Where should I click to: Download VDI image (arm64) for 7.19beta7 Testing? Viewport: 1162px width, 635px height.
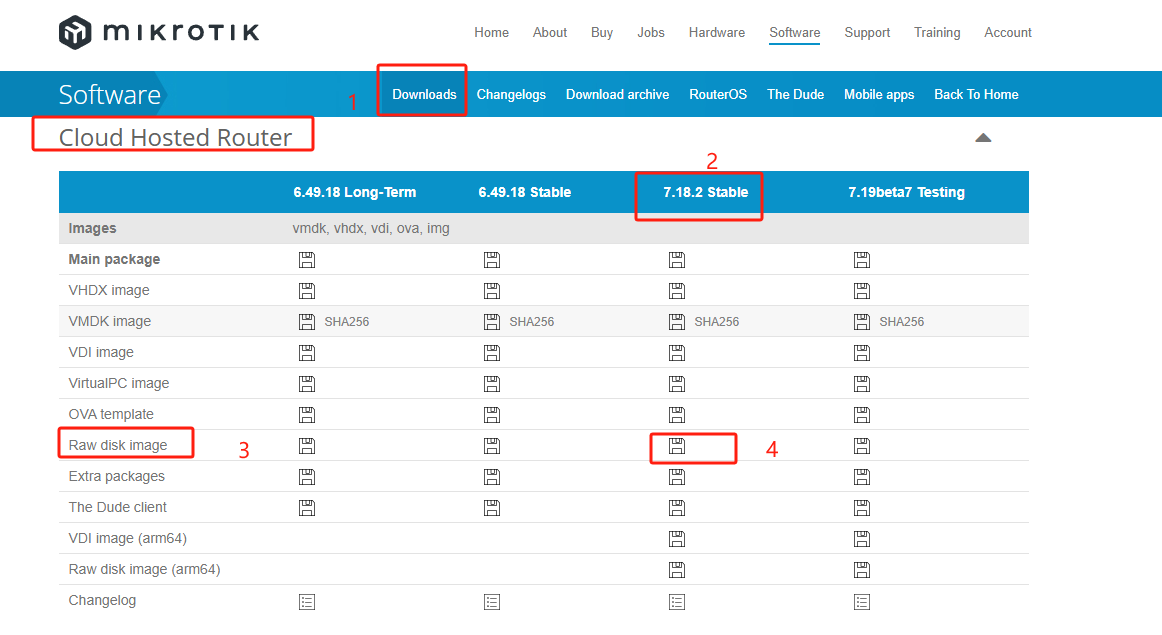tap(862, 539)
